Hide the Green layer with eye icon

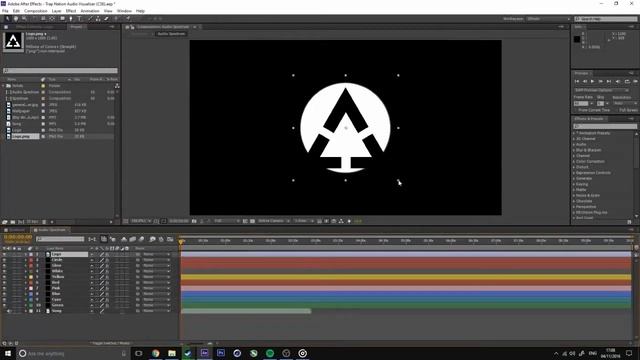tap(4, 305)
